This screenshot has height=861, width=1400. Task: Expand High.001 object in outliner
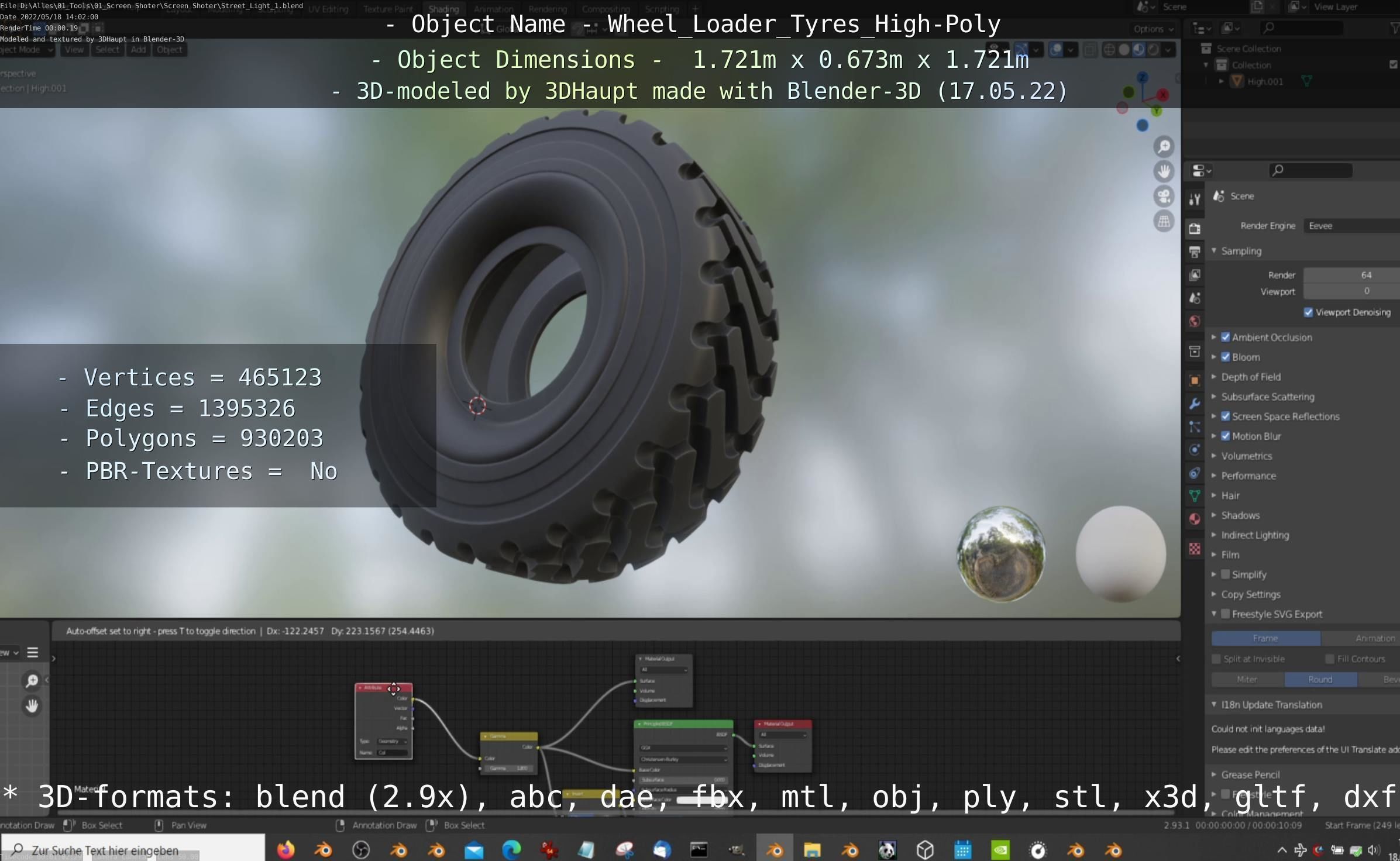coord(1221,81)
